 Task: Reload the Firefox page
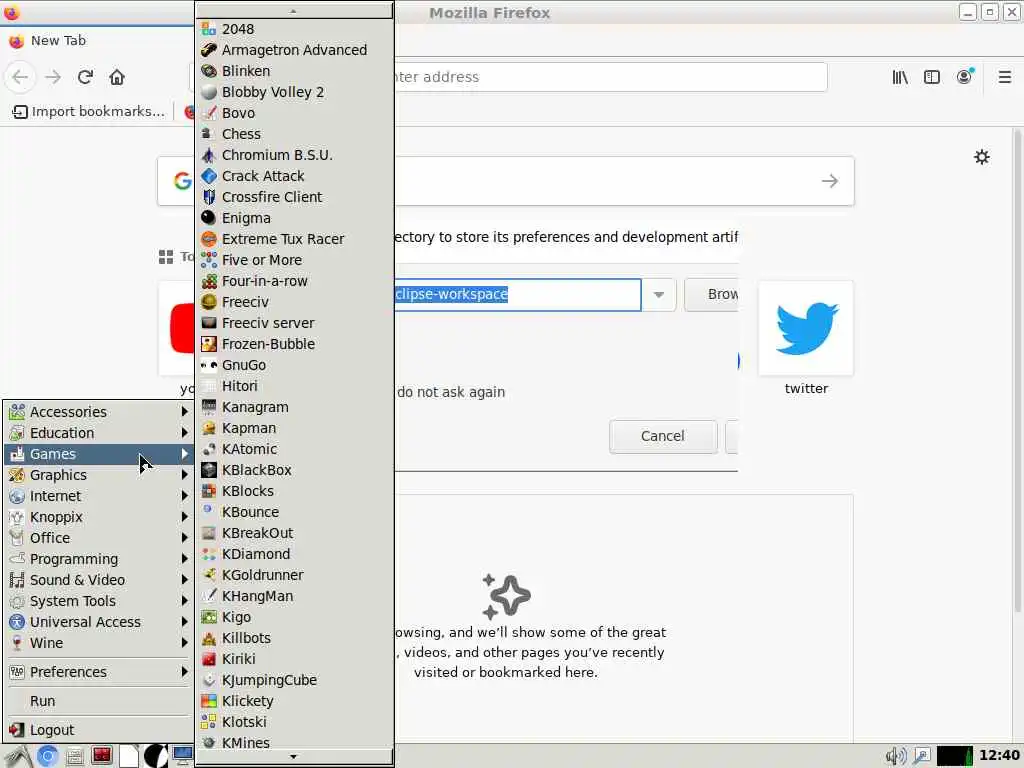85,77
